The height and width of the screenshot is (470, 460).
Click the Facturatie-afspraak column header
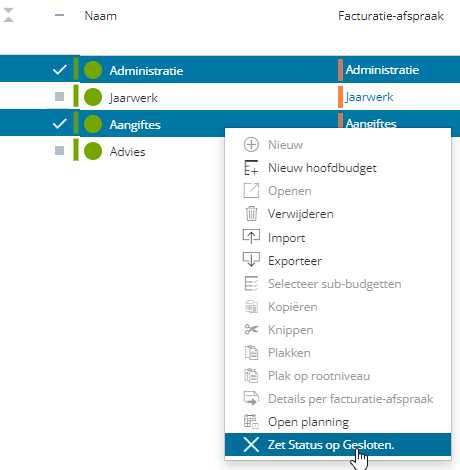click(x=391, y=16)
